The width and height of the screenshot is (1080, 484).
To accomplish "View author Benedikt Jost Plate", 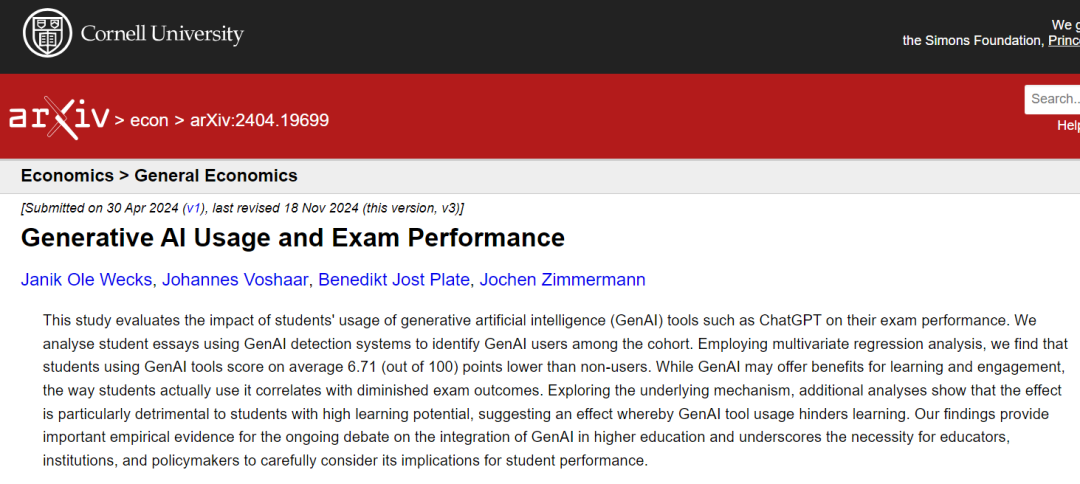I will (x=395, y=280).
